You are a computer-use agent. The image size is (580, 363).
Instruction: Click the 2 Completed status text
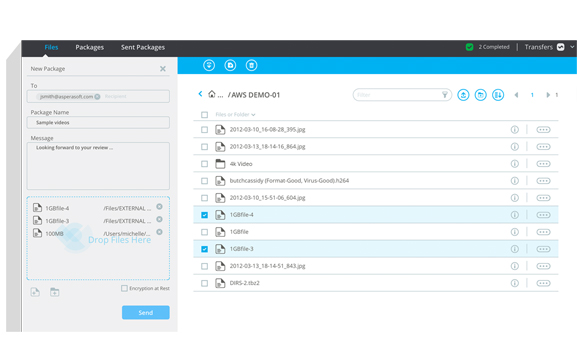click(494, 47)
